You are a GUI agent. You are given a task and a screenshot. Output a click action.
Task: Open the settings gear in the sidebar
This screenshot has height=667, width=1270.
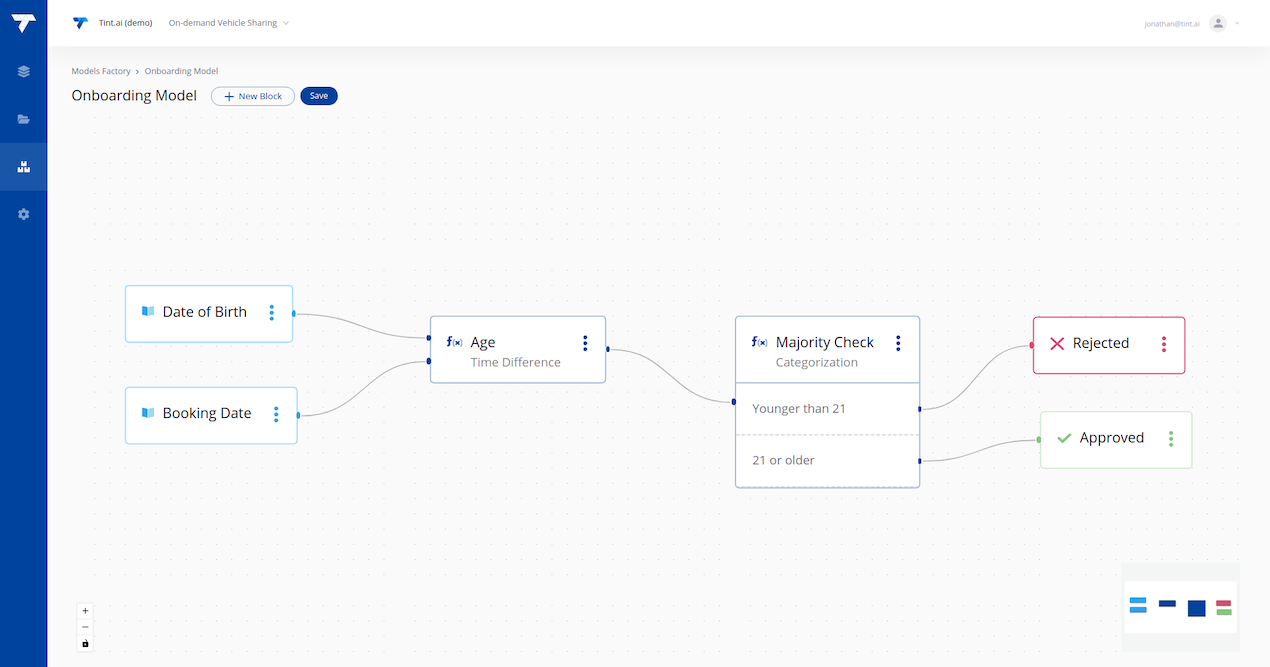pos(23,214)
